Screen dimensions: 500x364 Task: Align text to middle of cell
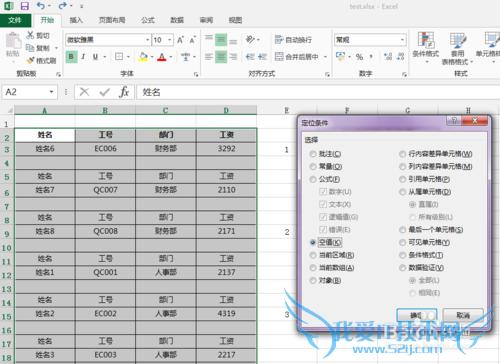[x=221, y=40]
